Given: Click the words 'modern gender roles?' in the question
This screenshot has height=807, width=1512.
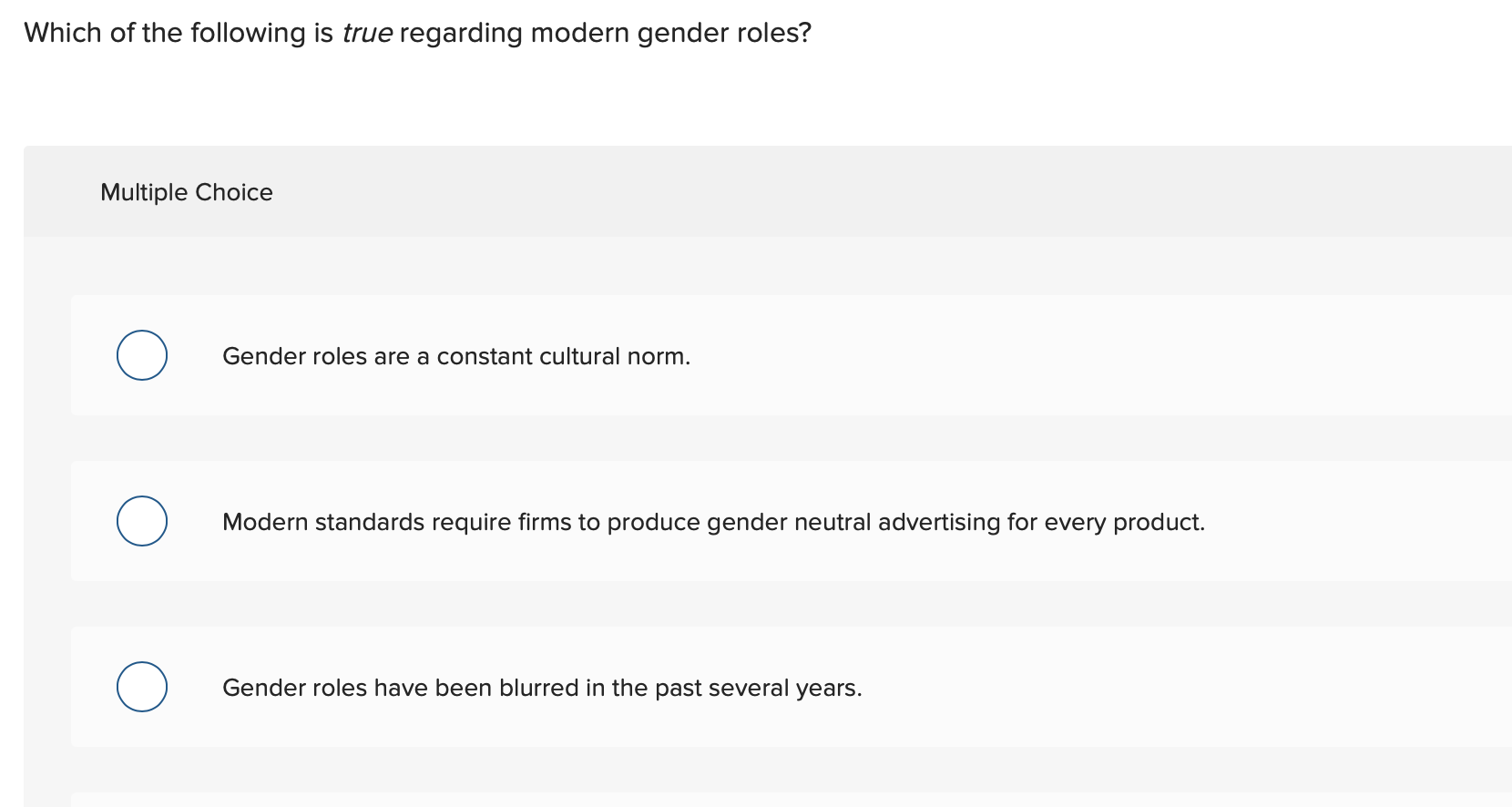Looking at the screenshot, I should coord(670,33).
